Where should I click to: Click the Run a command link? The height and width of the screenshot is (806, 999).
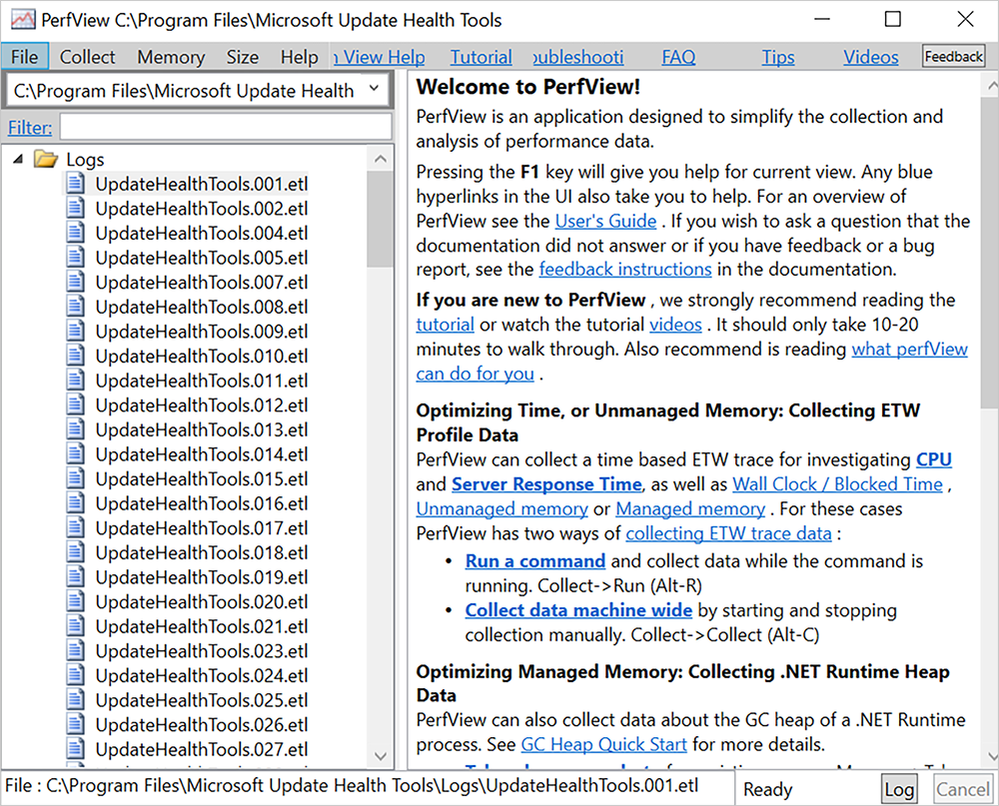click(535, 561)
